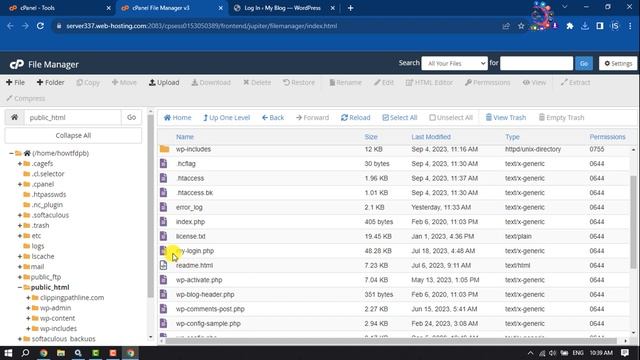Expand the .trash folder node
Viewport: 640px width, 360px height.
click(20, 226)
